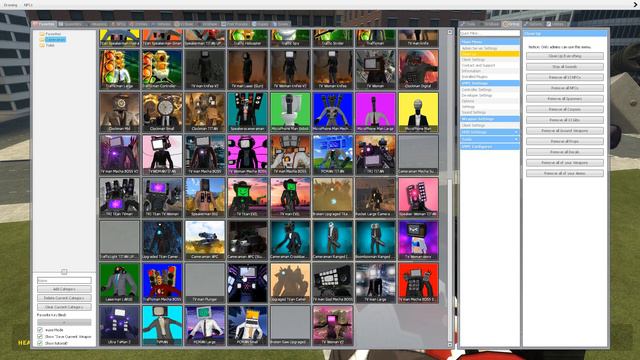Spawn the TV man Laser (Gun) NPC
Viewport: 640px width, 360px height.
click(248, 69)
